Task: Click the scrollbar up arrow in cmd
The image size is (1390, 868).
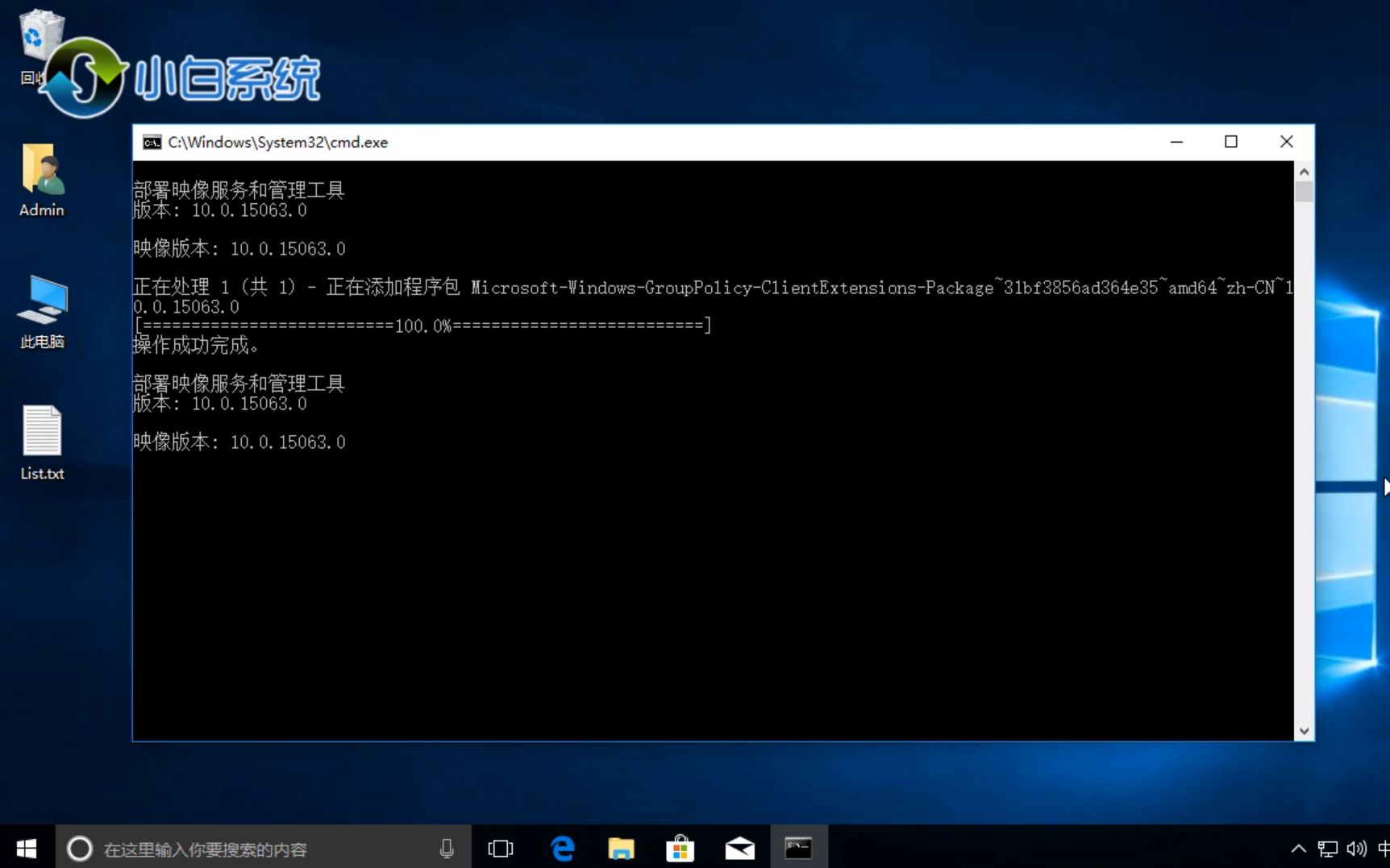Action: (x=1304, y=171)
